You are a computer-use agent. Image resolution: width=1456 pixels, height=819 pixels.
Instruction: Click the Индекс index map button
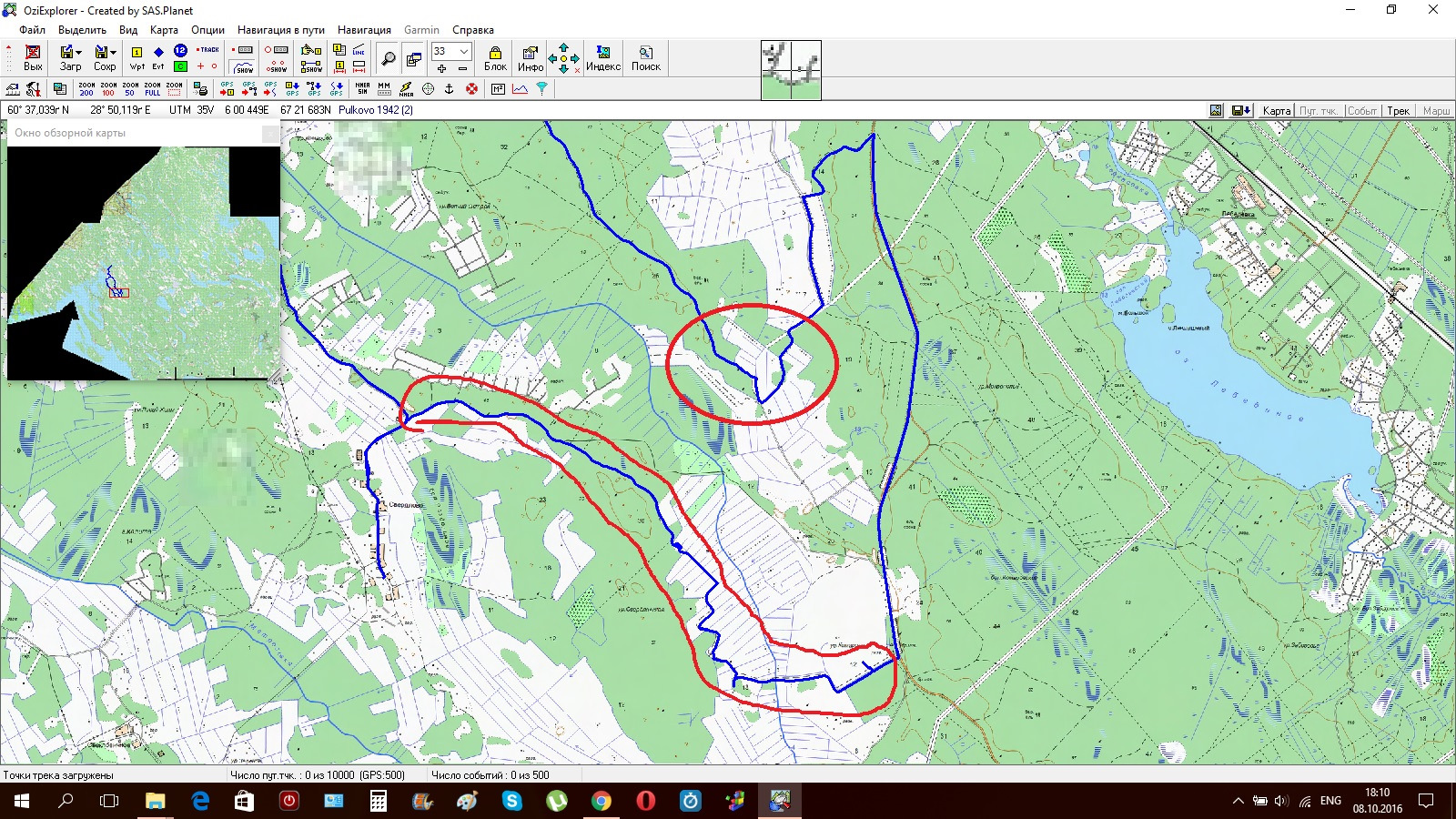[603, 58]
